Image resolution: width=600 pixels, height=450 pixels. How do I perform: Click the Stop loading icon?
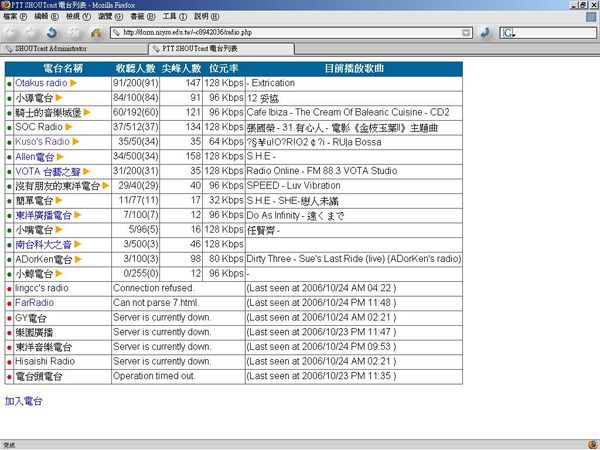[74, 33]
